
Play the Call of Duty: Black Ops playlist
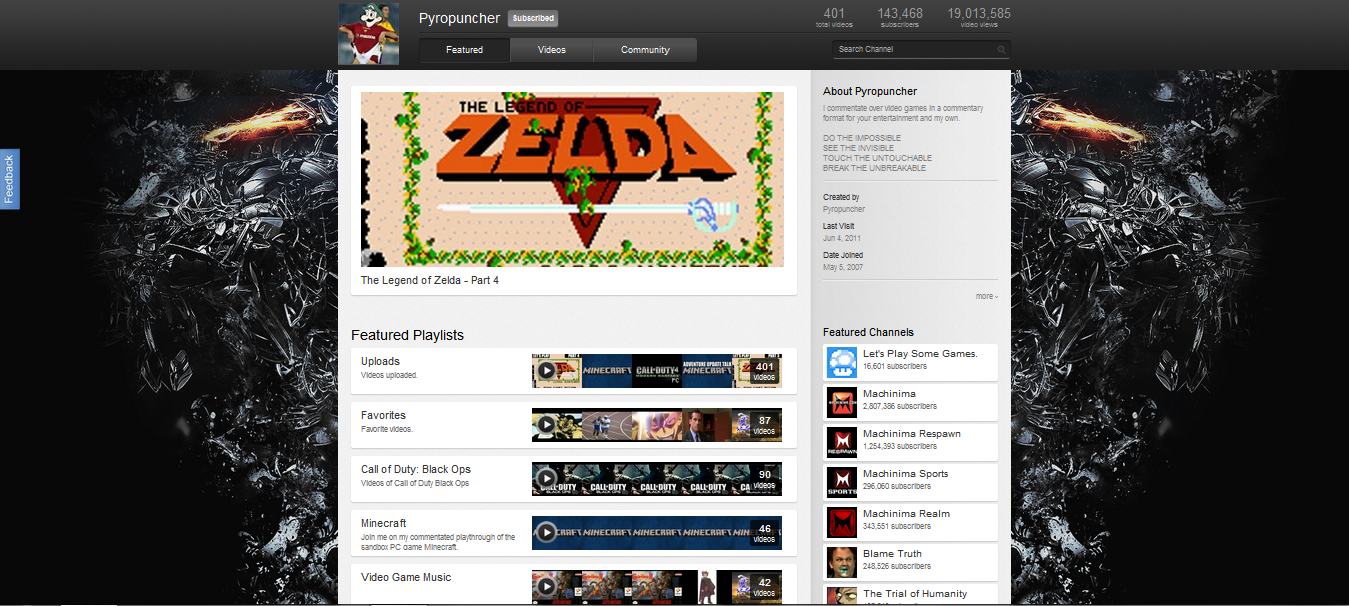(x=546, y=479)
